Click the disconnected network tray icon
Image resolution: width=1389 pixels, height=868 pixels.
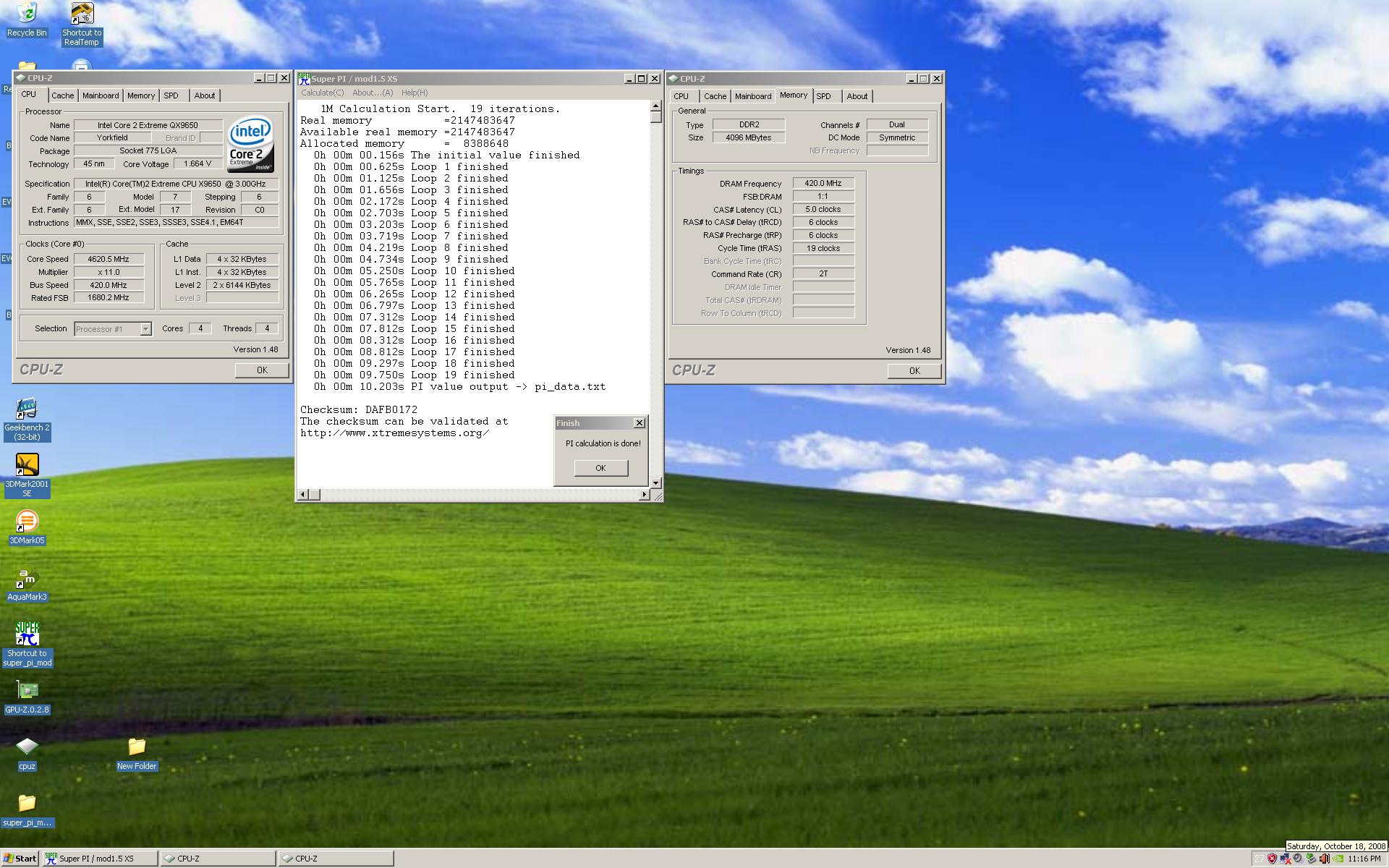click(x=1286, y=859)
